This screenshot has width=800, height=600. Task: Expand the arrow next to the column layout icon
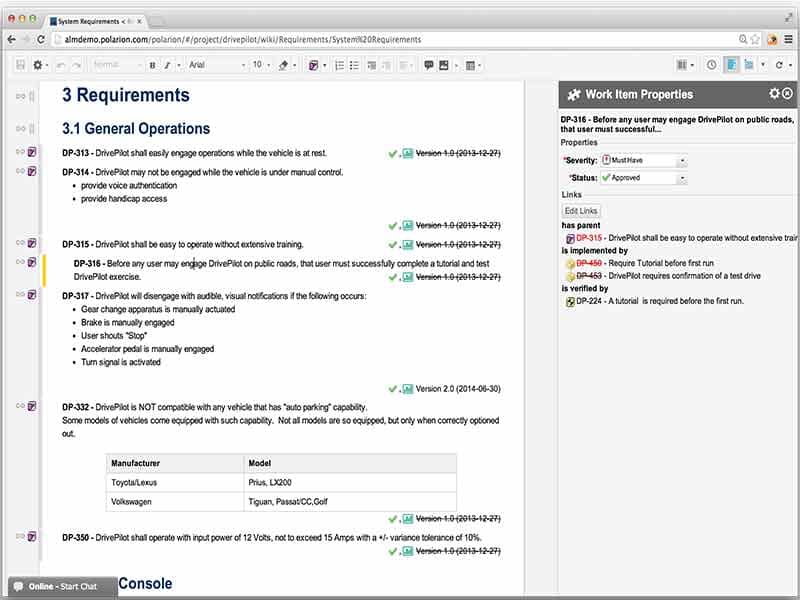pyautogui.click(x=692, y=65)
